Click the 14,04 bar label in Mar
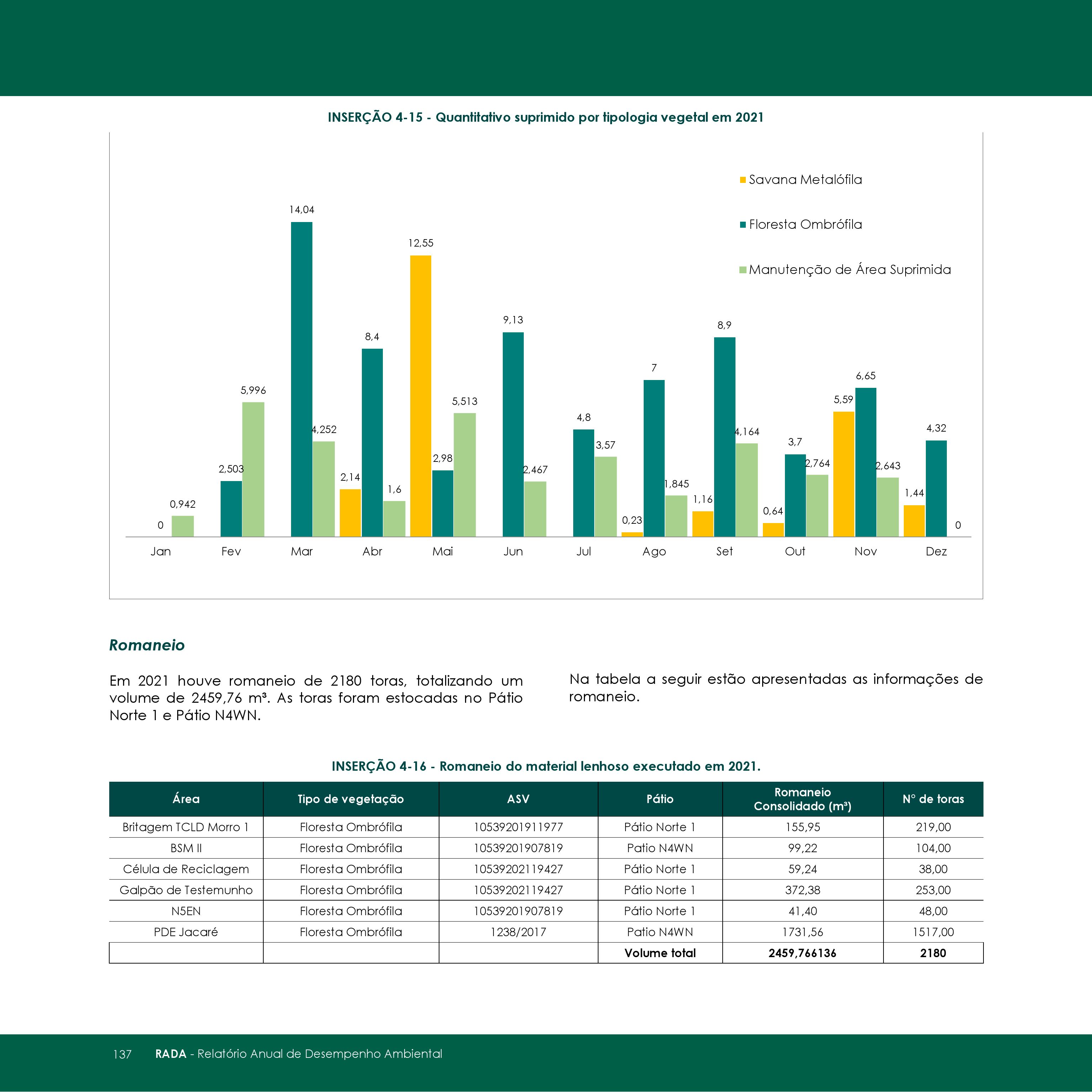The height and width of the screenshot is (1092, 1092). (x=302, y=210)
